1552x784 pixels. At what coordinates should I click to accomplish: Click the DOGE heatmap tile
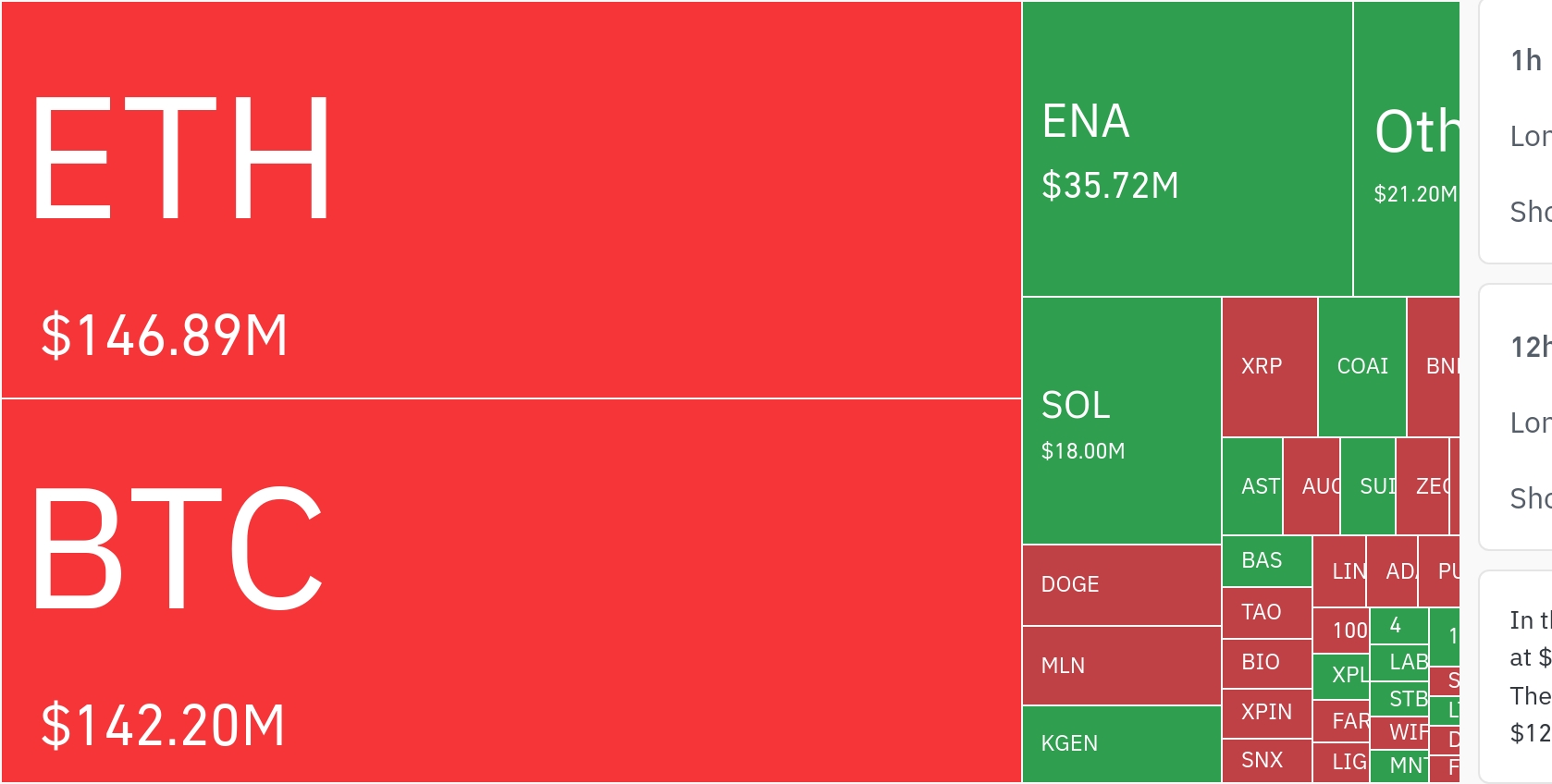[x=1121, y=585]
